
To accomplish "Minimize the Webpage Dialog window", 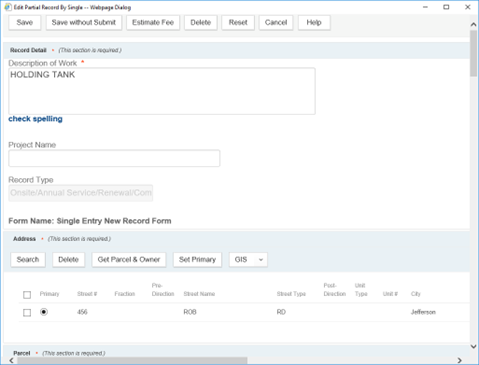I will click(425, 7).
